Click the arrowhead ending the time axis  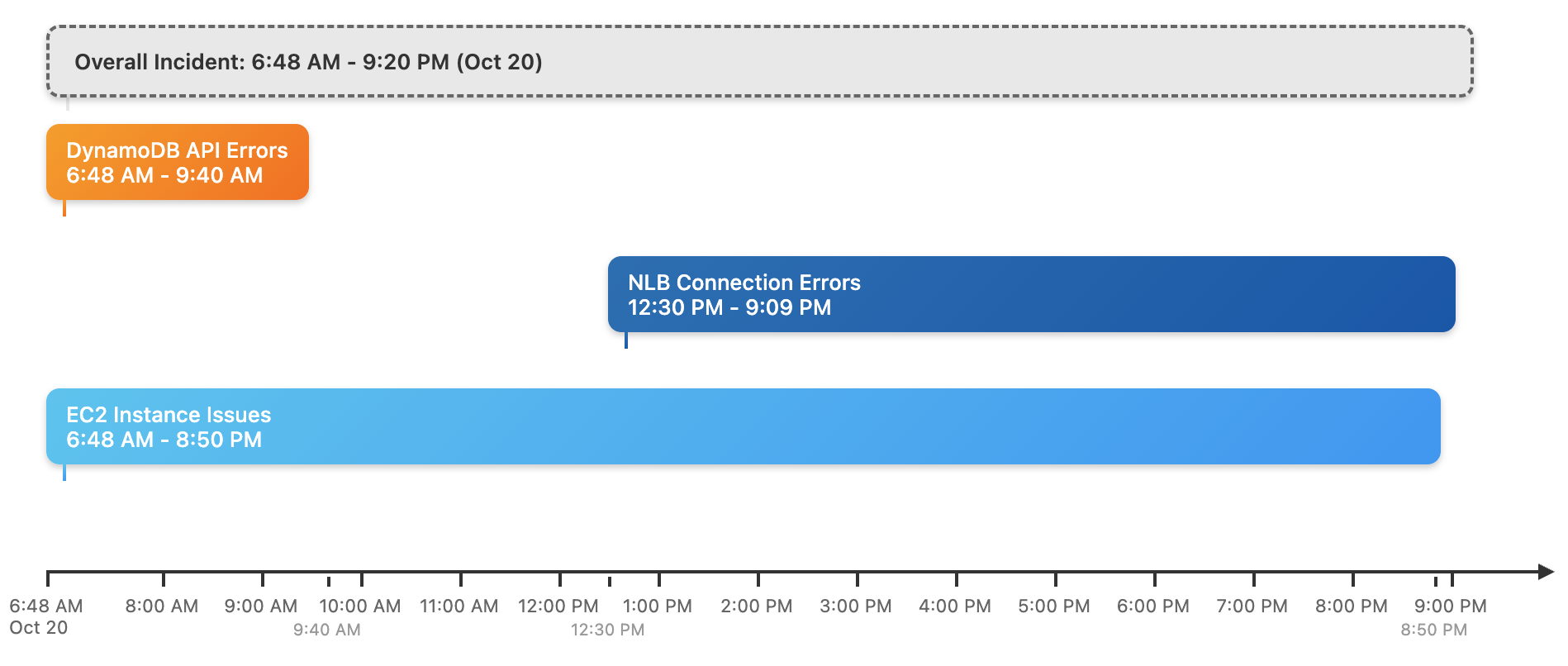1547,571
